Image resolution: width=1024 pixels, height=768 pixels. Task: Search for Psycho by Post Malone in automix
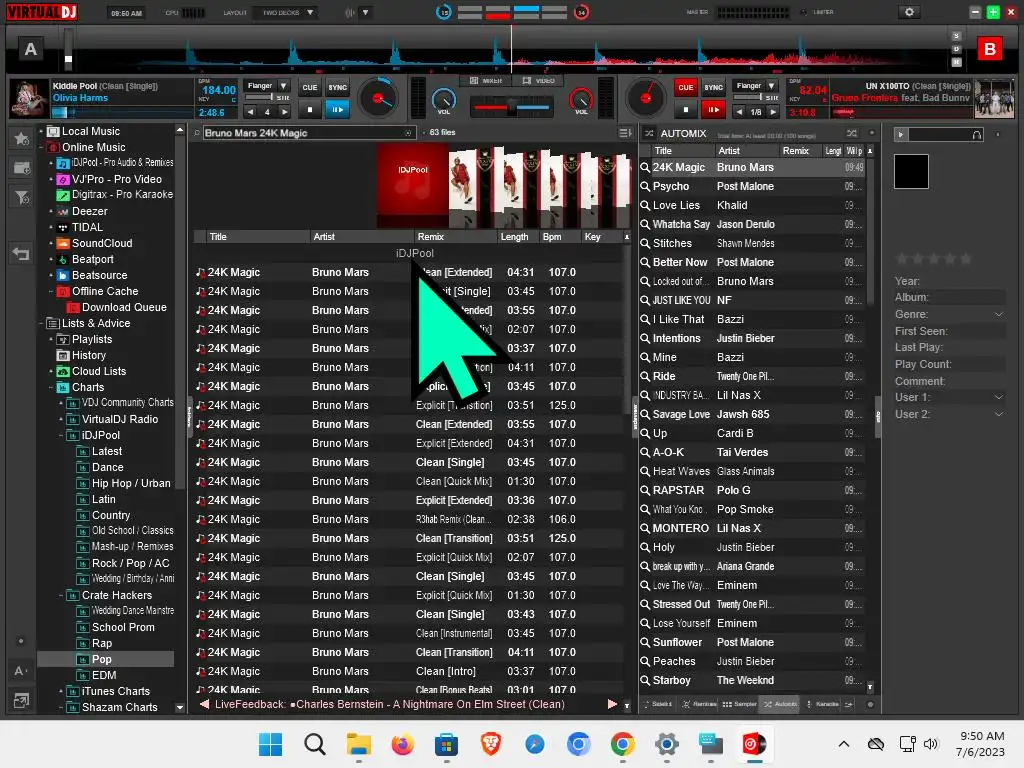[645, 187]
